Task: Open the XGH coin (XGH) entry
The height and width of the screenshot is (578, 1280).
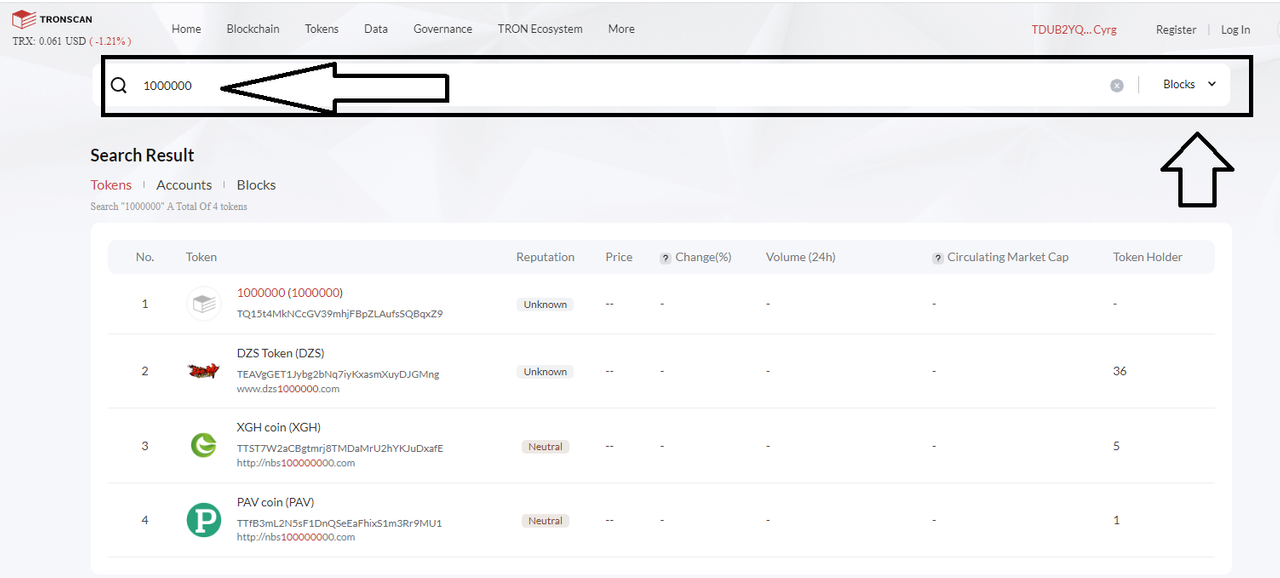Action: pyautogui.click(x=279, y=427)
